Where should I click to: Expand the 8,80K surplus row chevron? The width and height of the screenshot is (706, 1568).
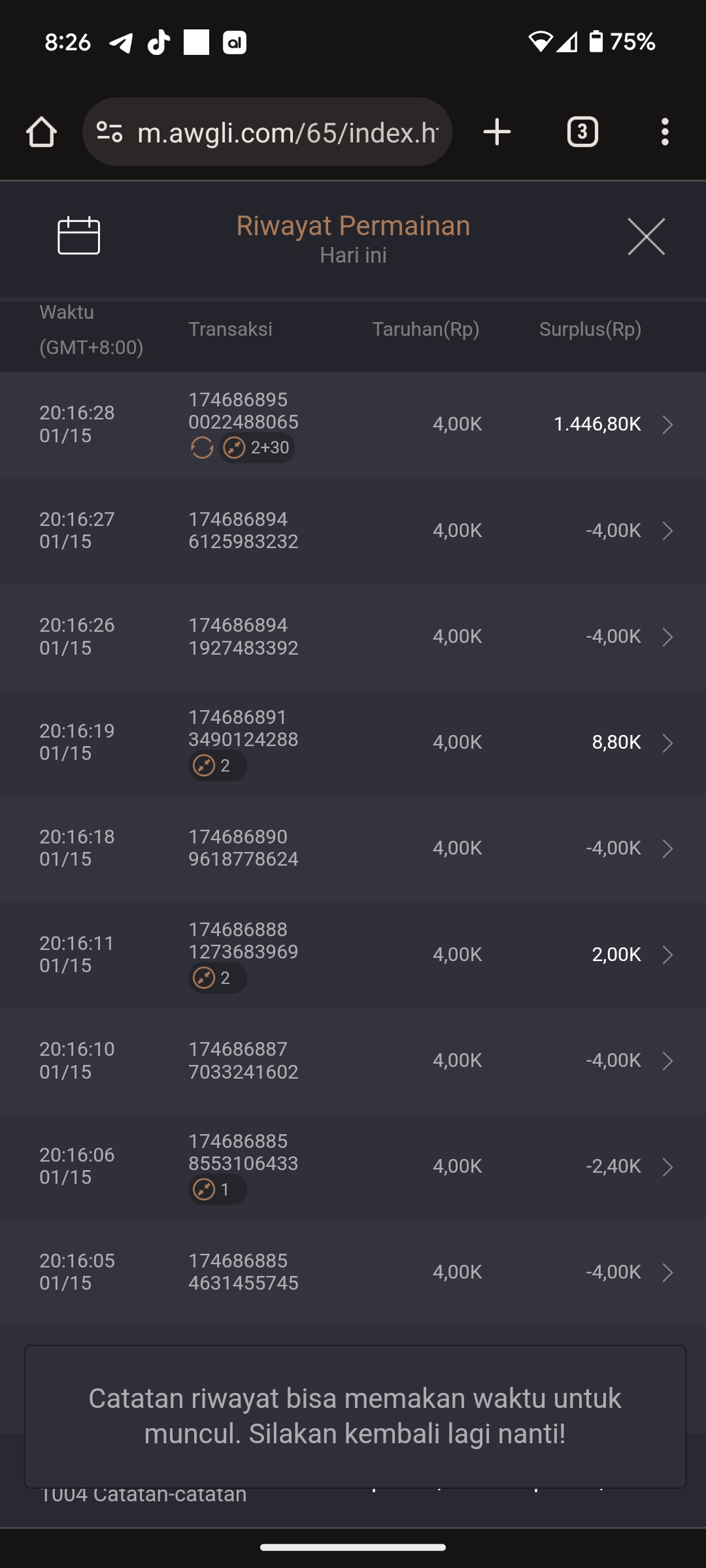click(x=667, y=743)
